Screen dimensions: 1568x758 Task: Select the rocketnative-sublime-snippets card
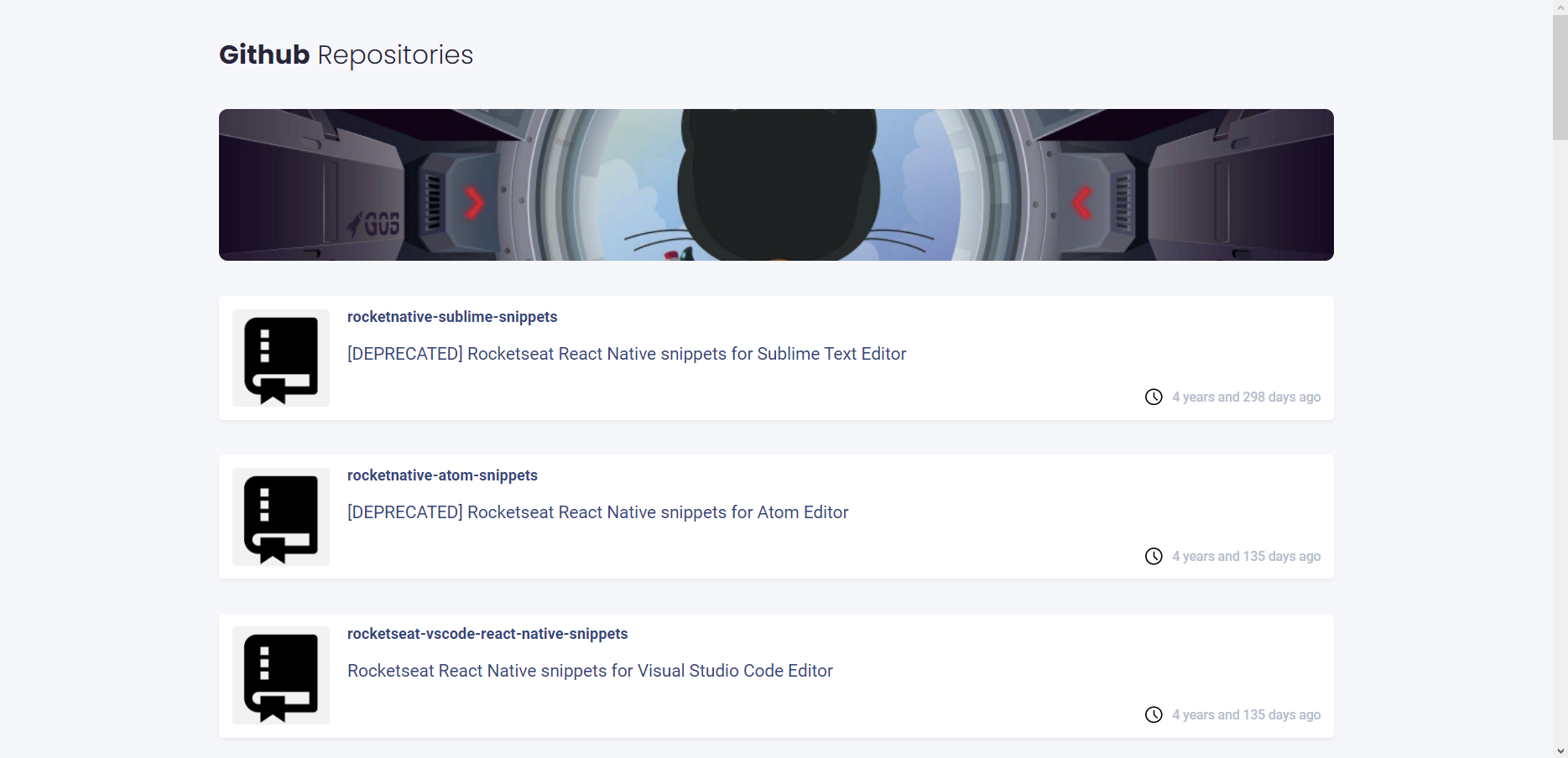(775, 358)
